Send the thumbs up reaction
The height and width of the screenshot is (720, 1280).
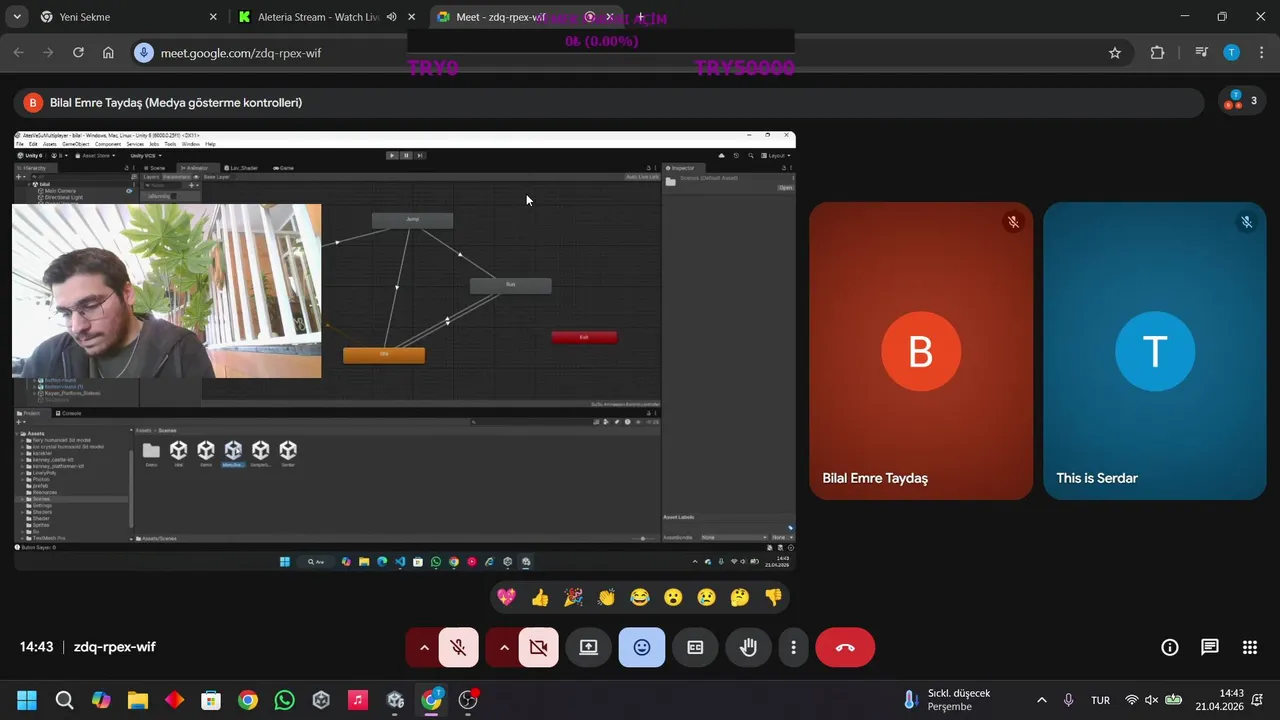(x=540, y=597)
